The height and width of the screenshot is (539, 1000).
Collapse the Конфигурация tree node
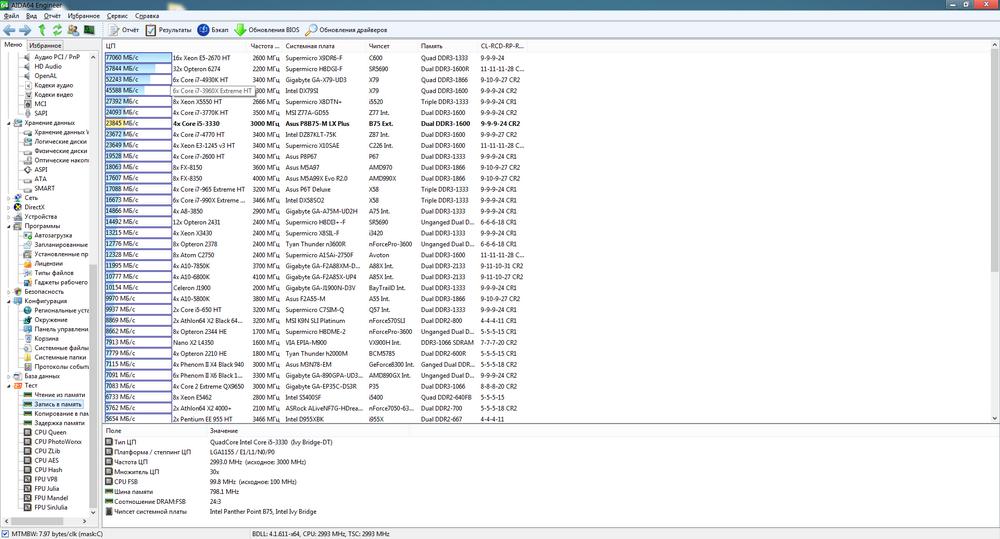[x=9, y=301]
